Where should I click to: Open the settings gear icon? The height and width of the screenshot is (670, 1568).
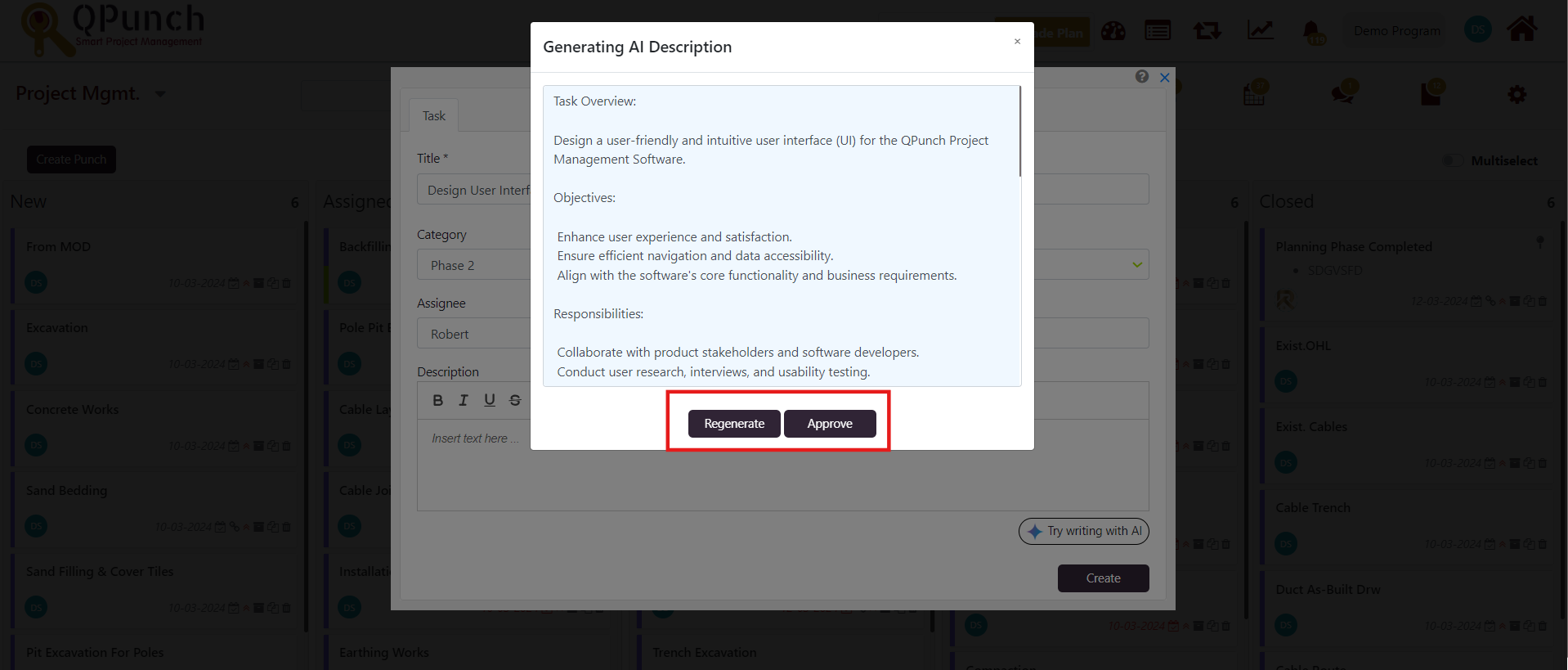(1516, 95)
